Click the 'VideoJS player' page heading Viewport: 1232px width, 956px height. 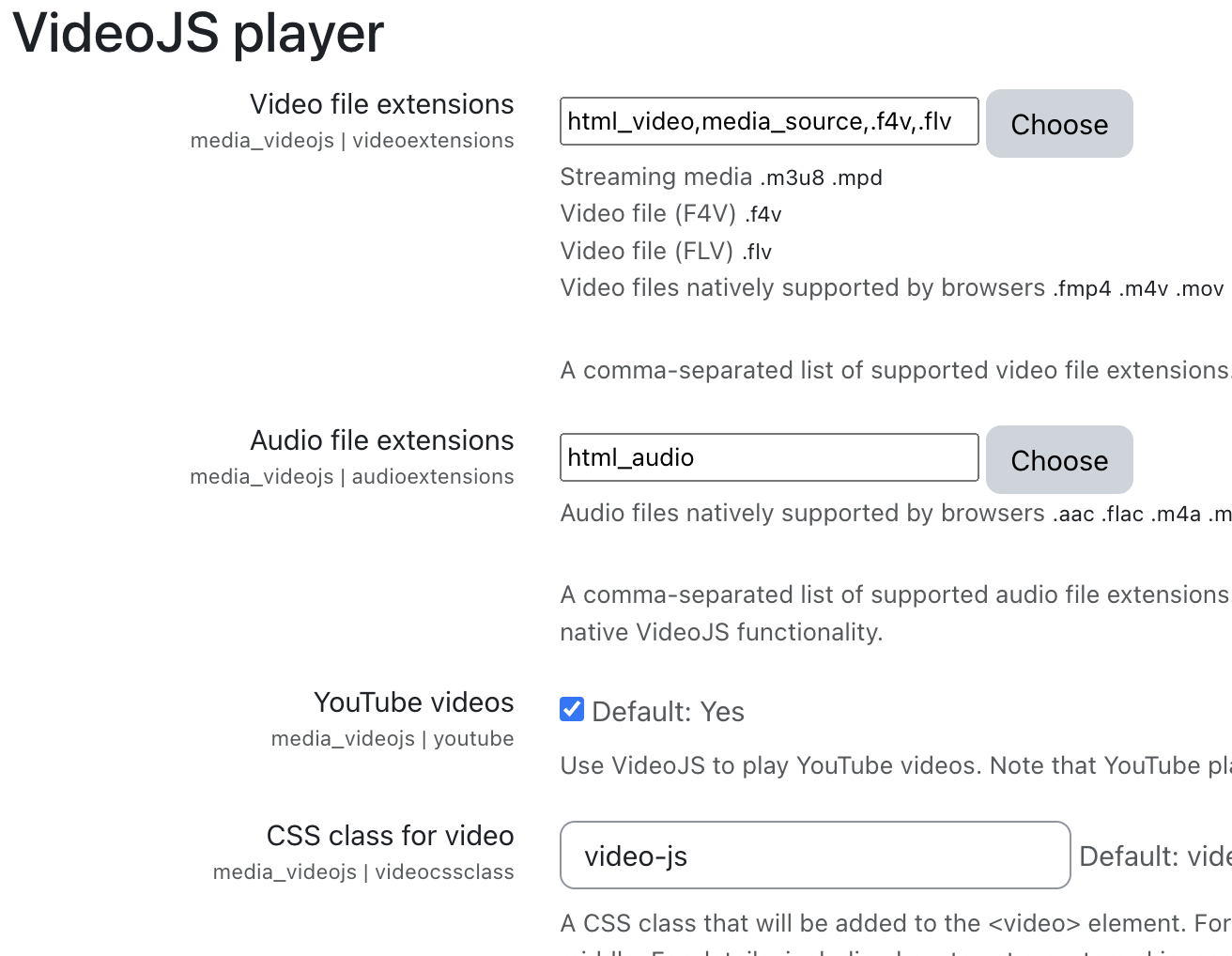coord(198,33)
